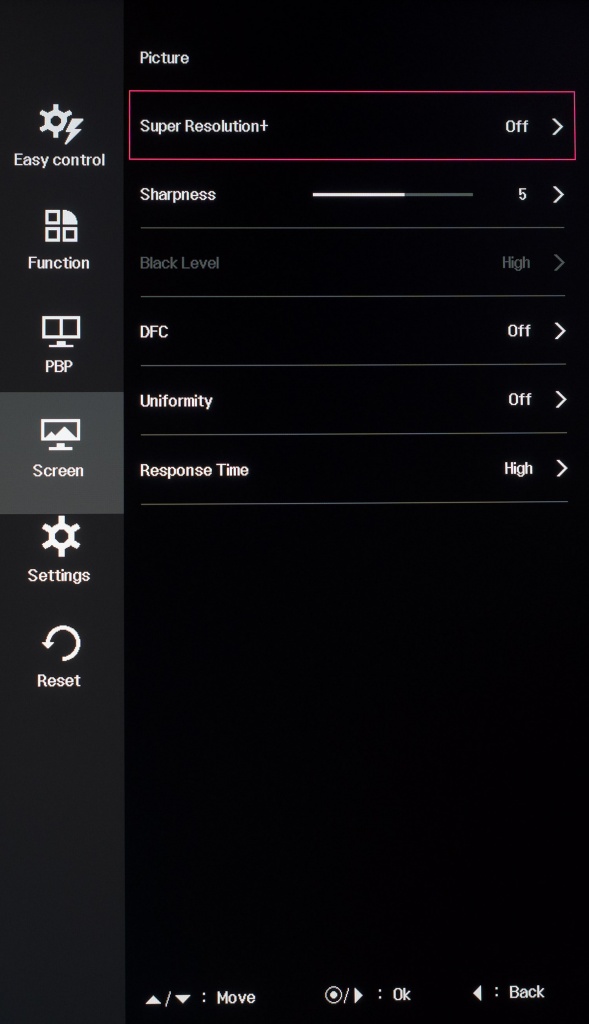This screenshot has height=1024, width=589.
Task: Open the Settings gear icon
Action: [61, 536]
